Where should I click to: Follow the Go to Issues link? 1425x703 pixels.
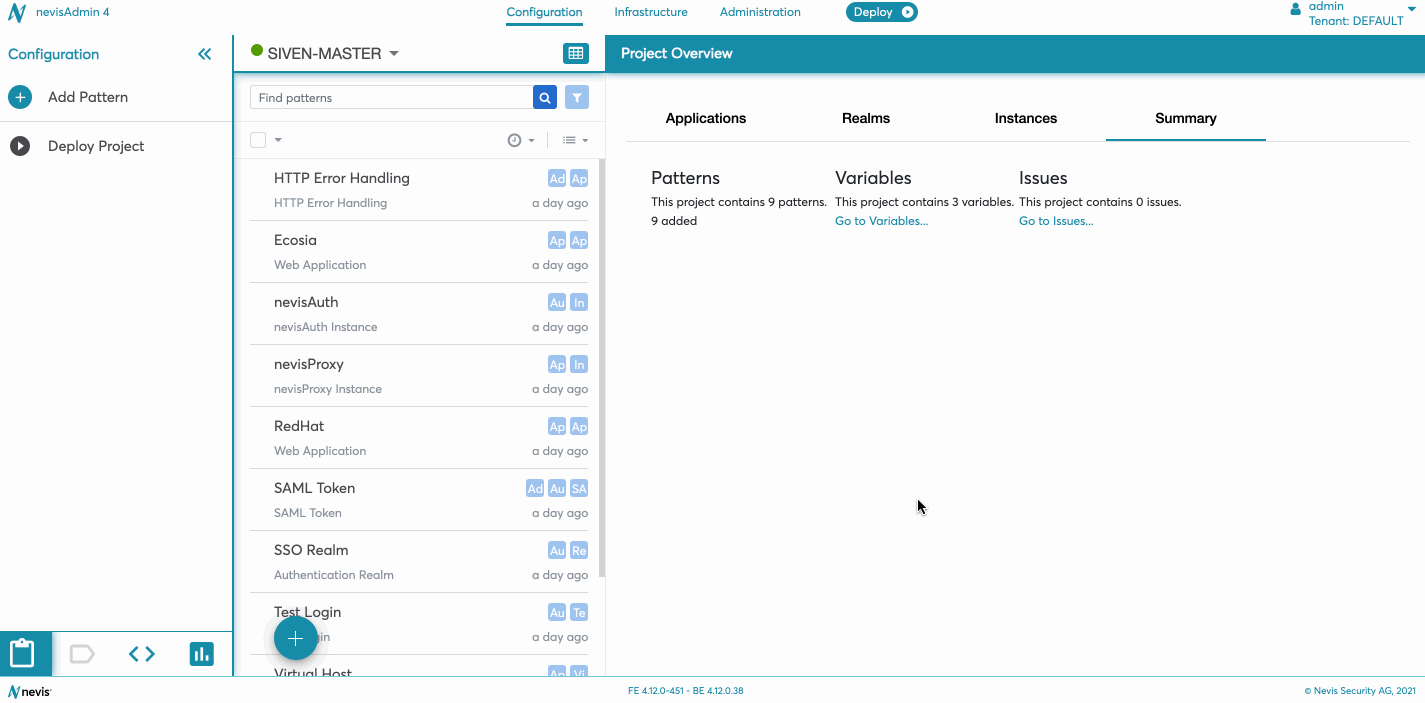1056,221
